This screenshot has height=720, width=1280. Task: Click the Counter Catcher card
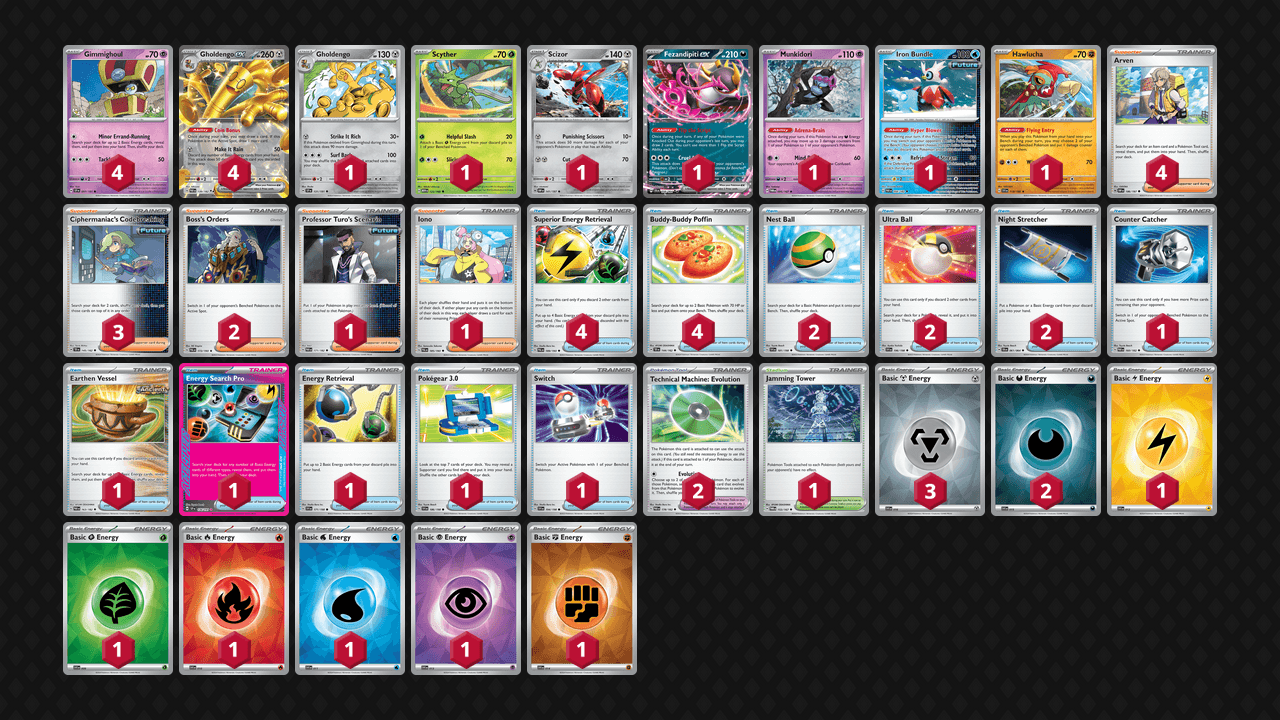[1162, 280]
